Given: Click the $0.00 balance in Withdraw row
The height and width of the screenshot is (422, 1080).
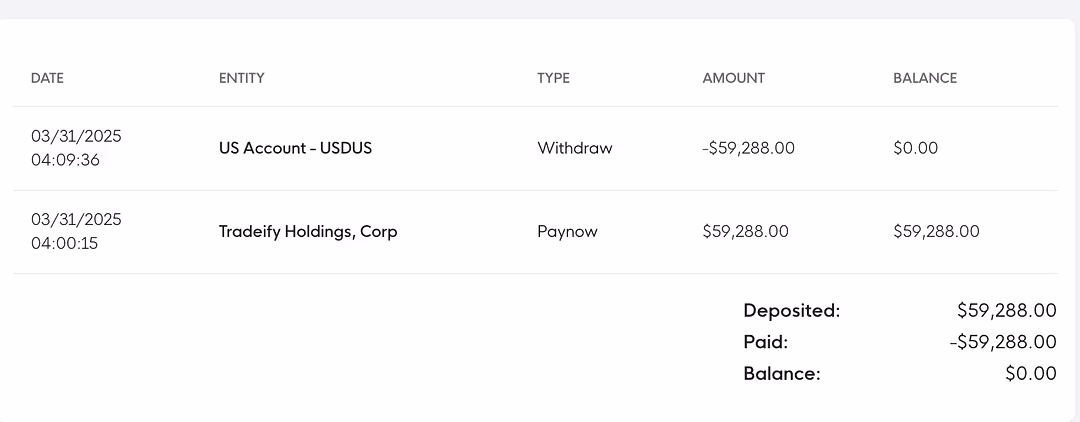Looking at the screenshot, I should [x=915, y=148].
